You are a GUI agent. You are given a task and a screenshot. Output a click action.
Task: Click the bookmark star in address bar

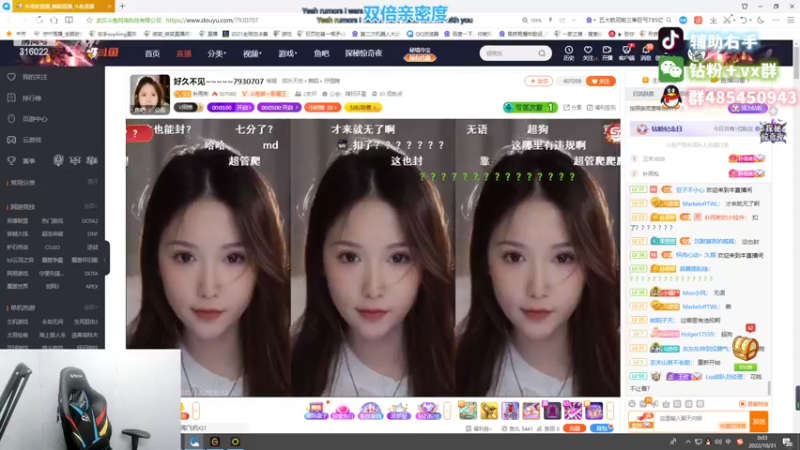(x=89, y=20)
